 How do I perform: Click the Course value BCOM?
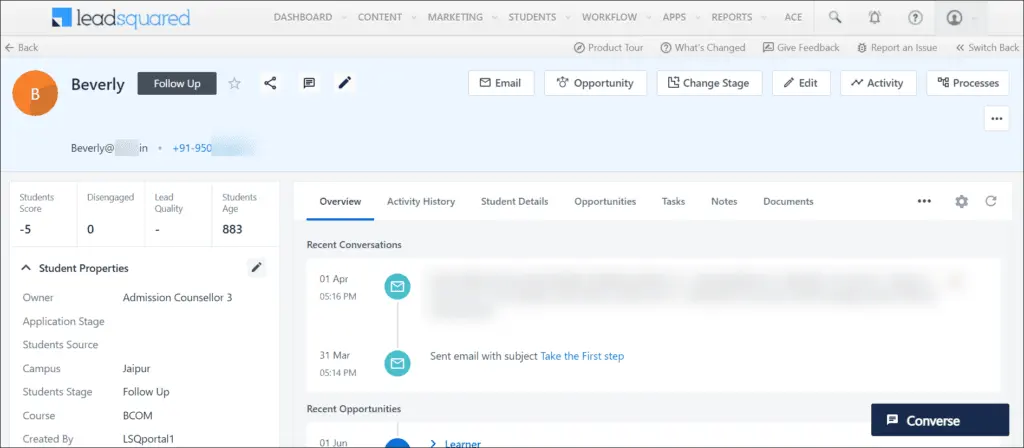138,415
